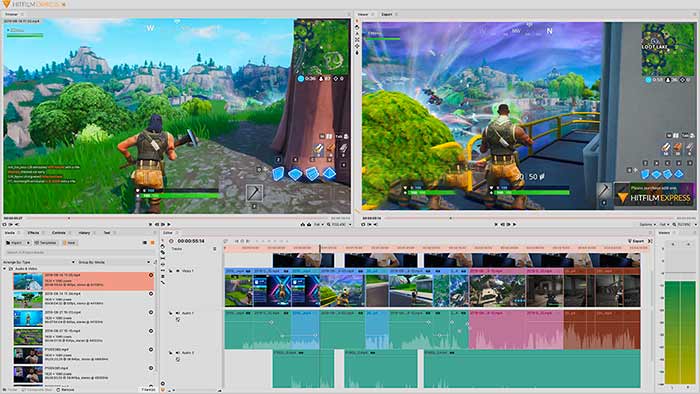Click the Templates button
Viewport: 700px width, 394px height.
46,243
